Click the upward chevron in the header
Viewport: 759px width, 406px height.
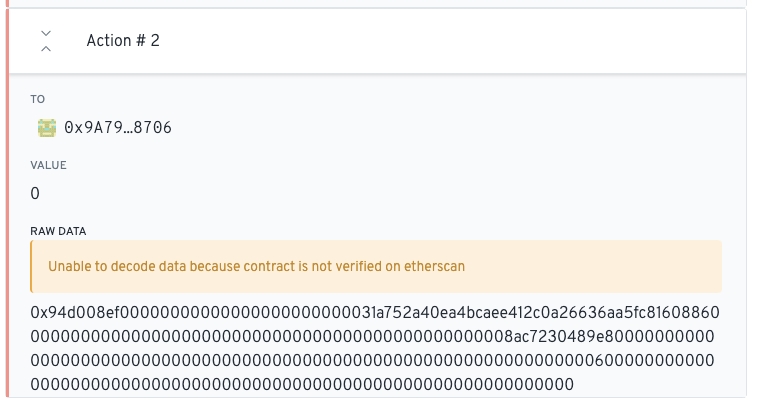pos(46,49)
